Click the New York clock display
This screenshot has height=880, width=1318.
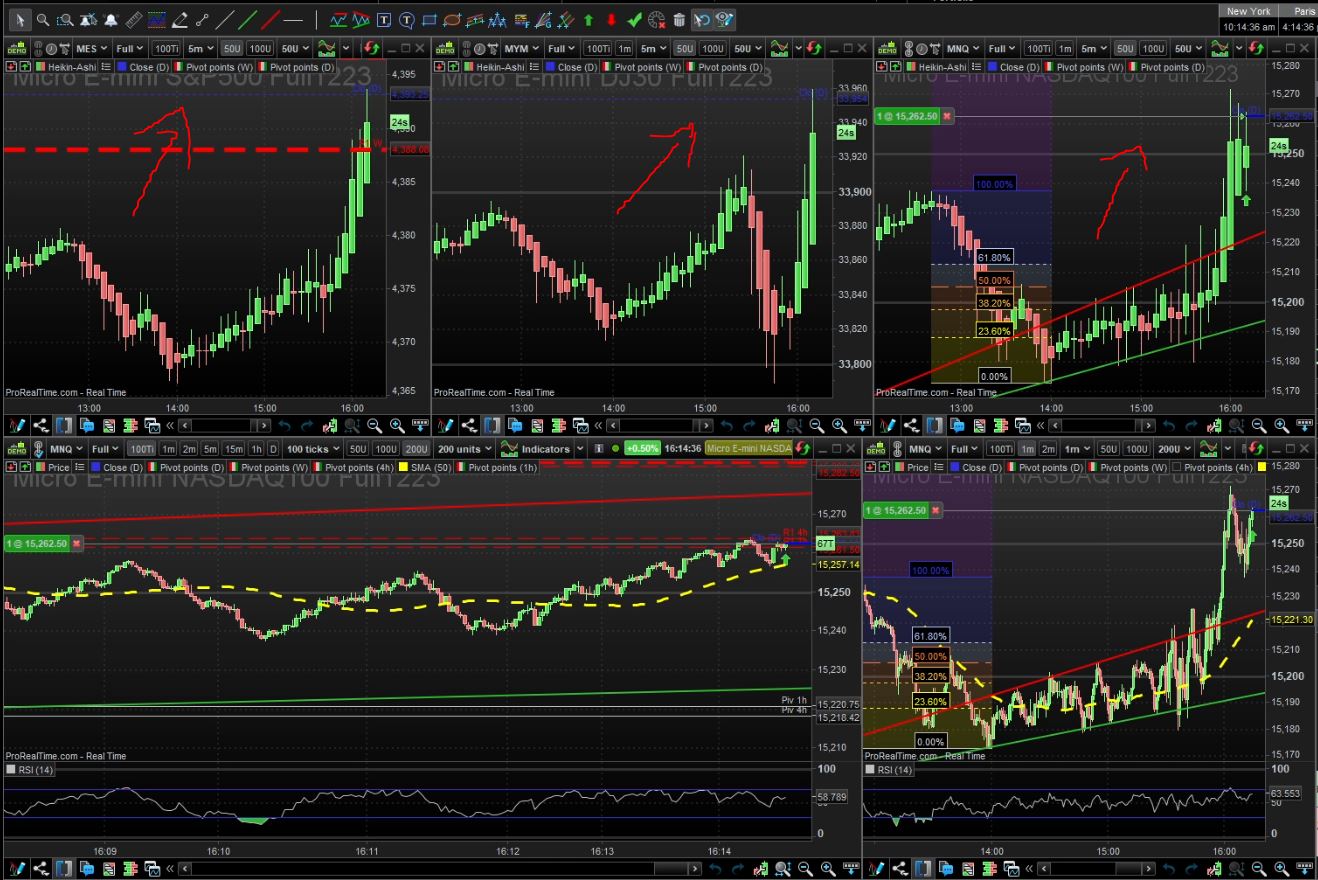click(1250, 19)
